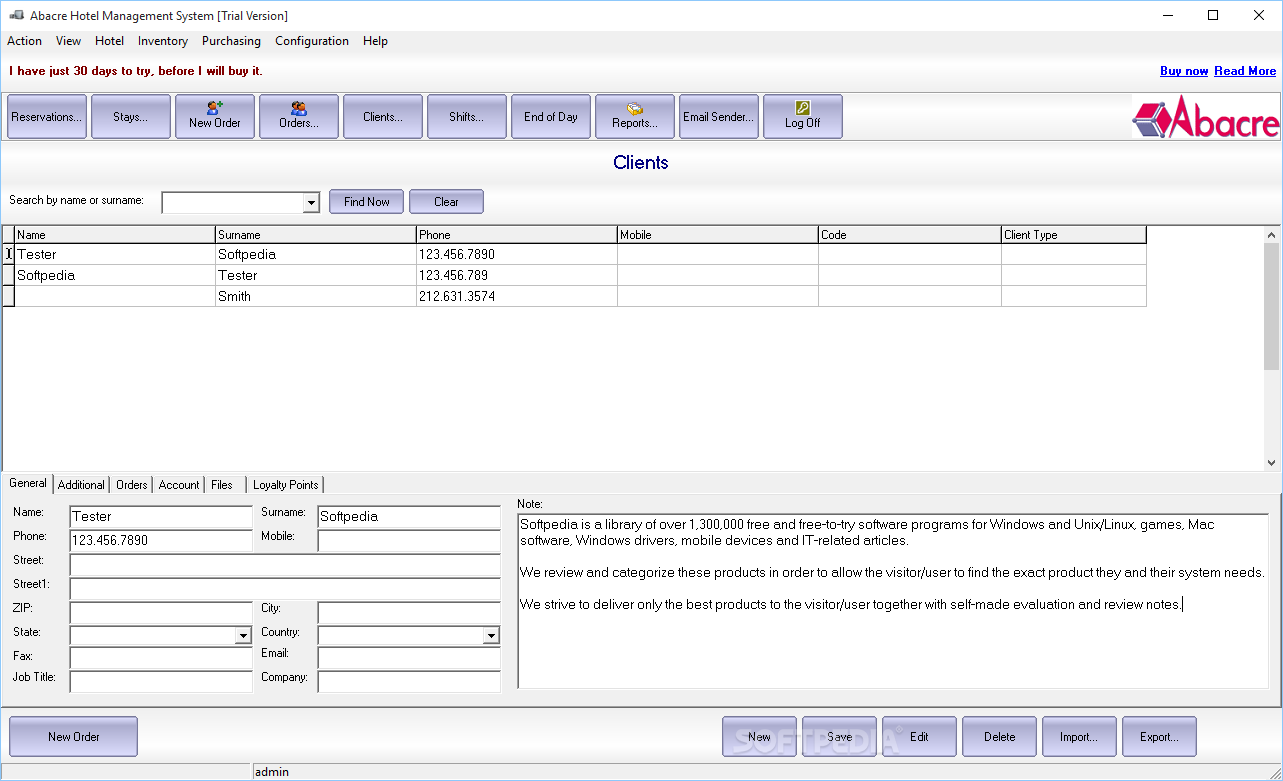Click into the Street input field
The image size is (1283, 781).
(x=285, y=565)
